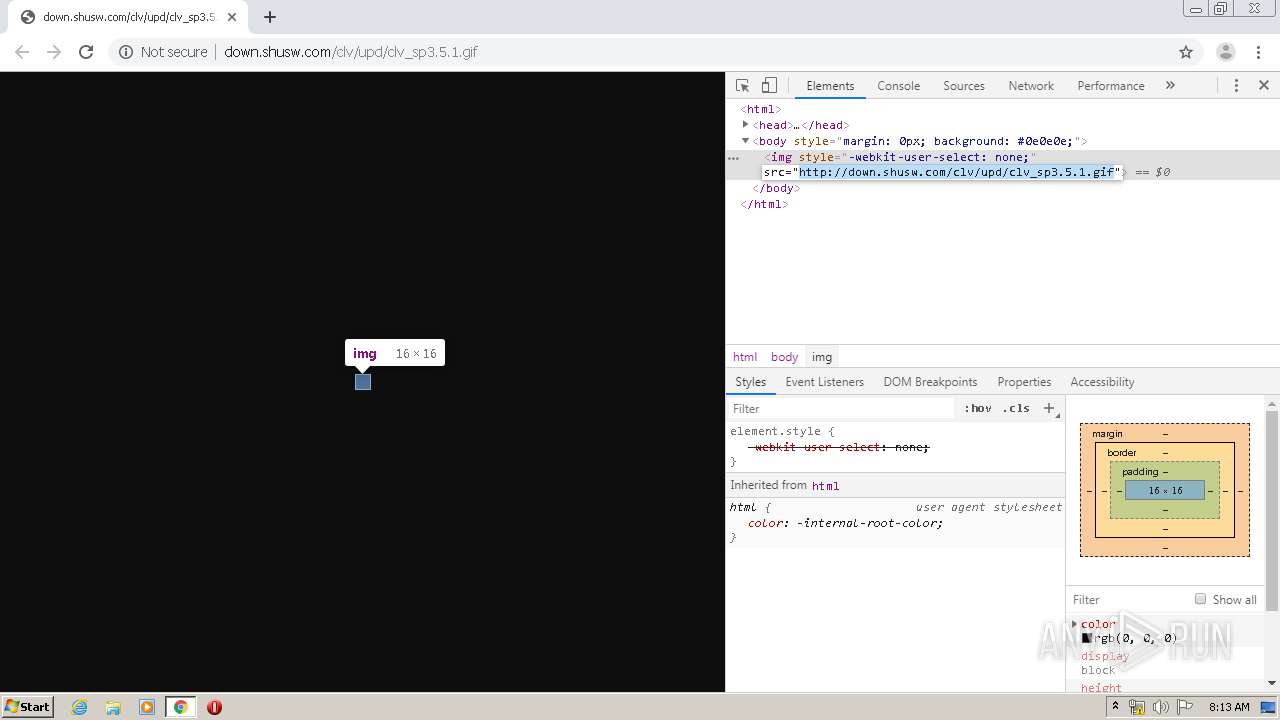Open the Performance tab
The height and width of the screenshot is (720, 1280).
pyautogui.click(x=1111, y=86)
